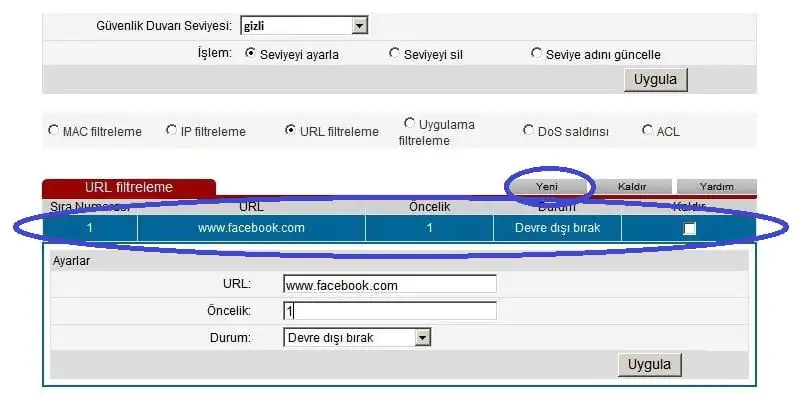Select MAC filtreleme radio button
Screen dimensions: 804x409
[53, 130]
